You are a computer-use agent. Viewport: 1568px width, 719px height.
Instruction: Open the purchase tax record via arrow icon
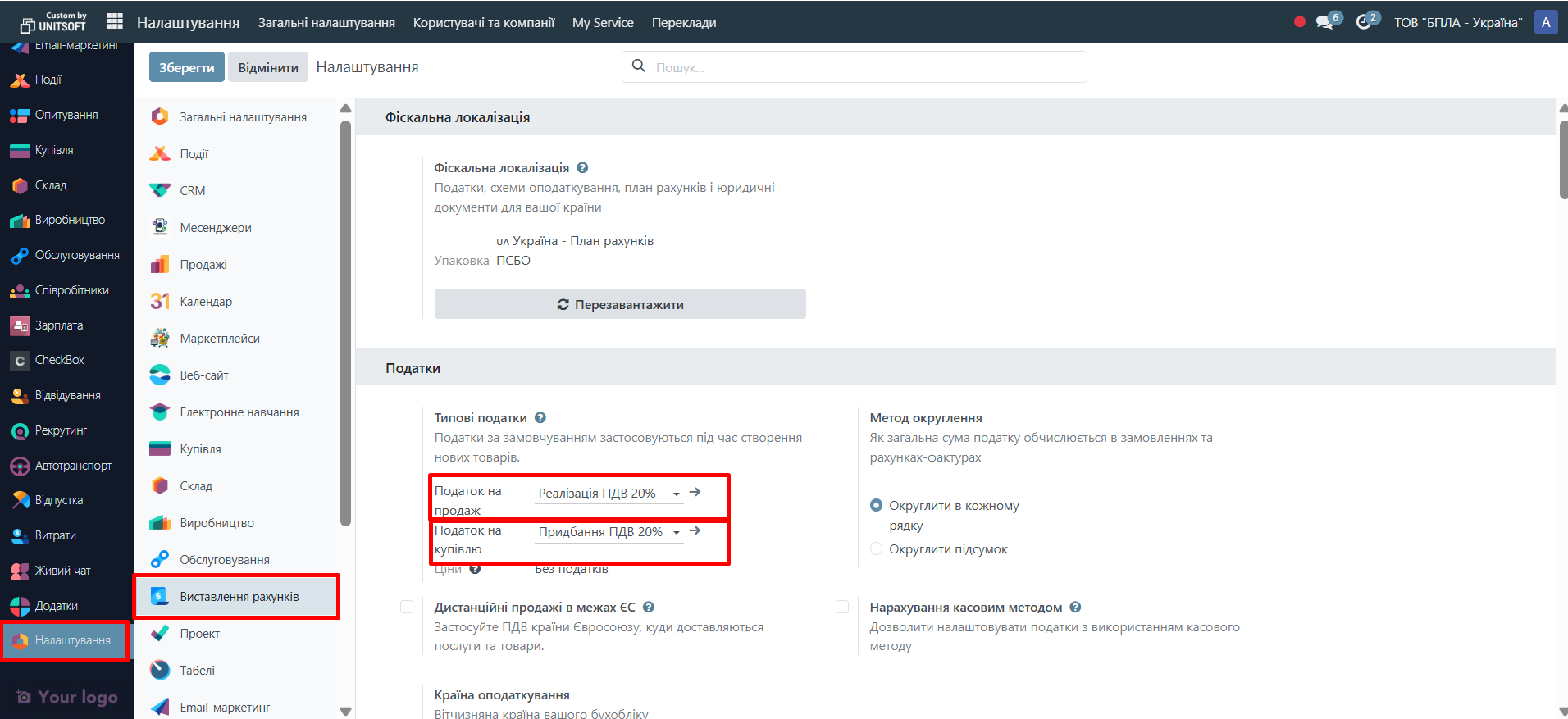point(695,530)
